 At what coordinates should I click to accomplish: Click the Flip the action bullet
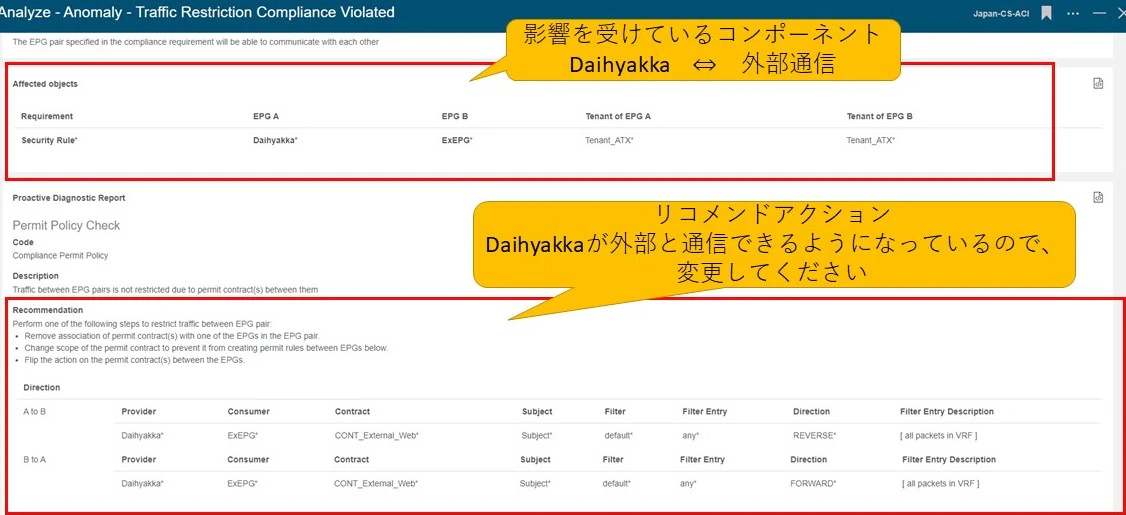[x=134, y=360]
